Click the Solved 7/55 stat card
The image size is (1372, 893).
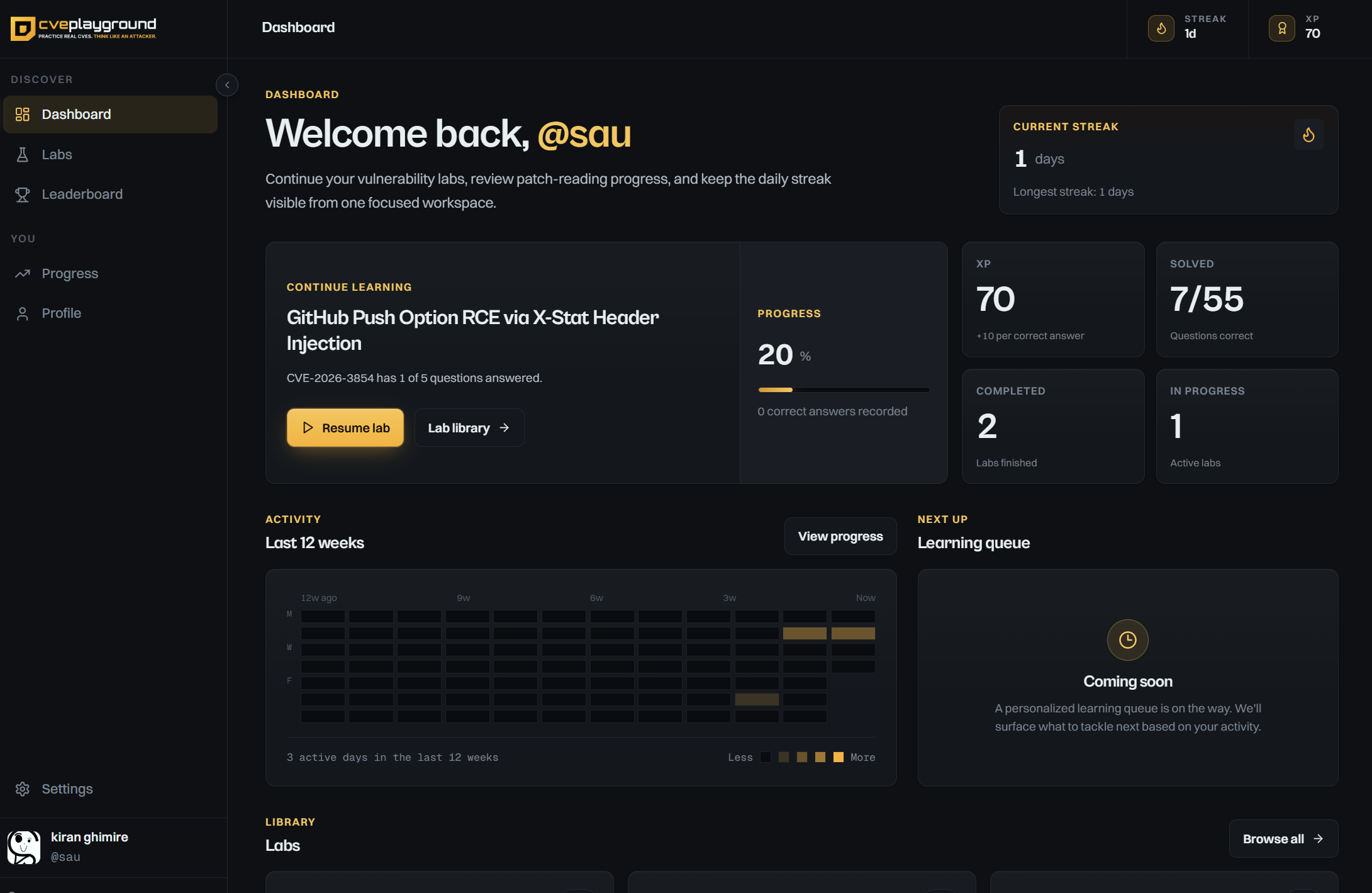[x=1247, y=300]
